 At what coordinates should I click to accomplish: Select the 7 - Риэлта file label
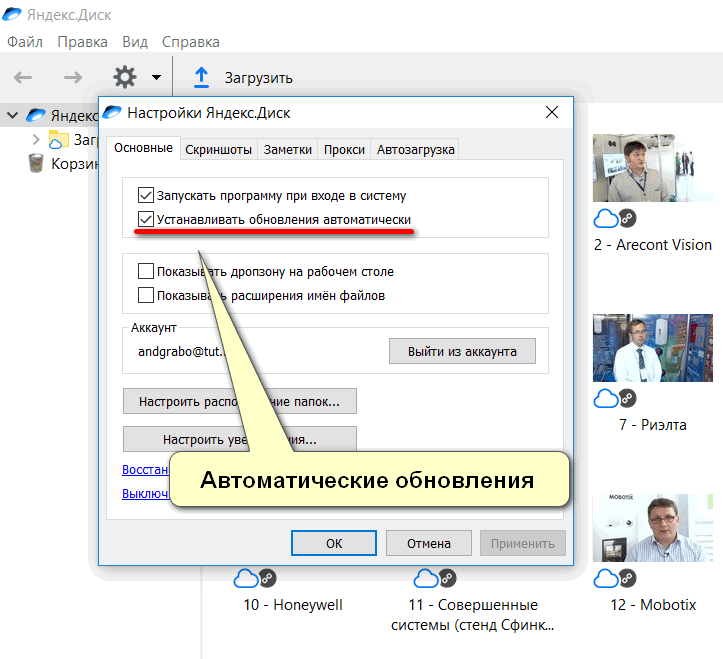pos(653,425)
